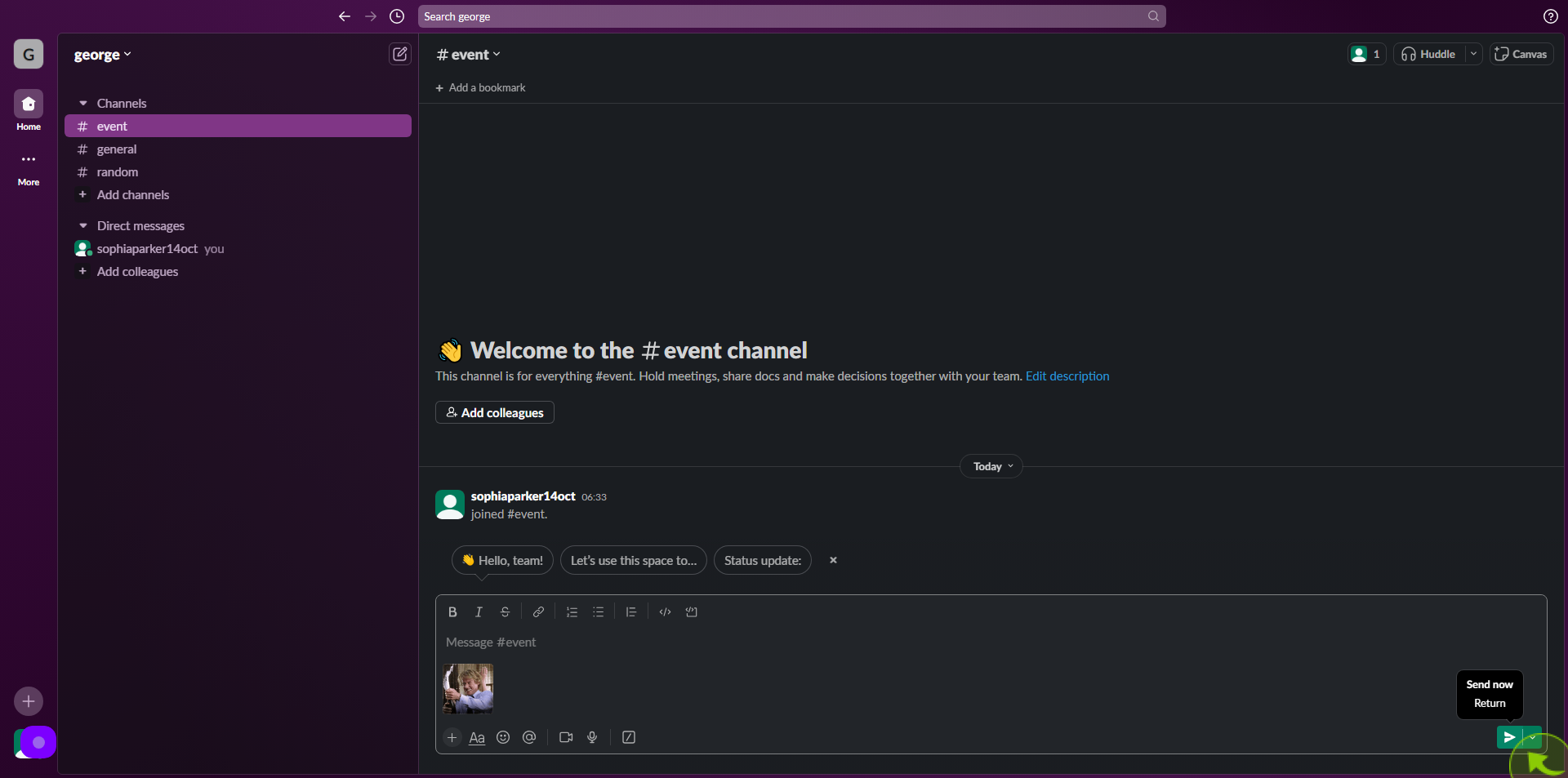Click the Edit description link

pyautogui.click(x=1067, y=376)
